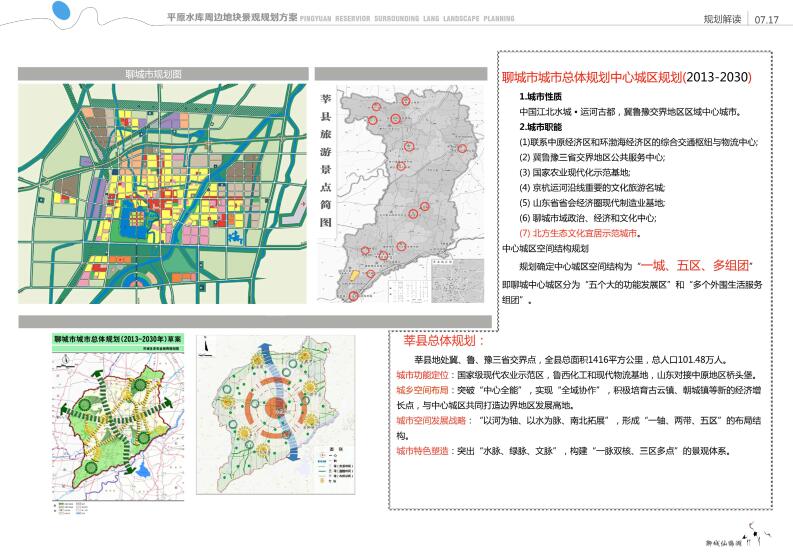Viewport: 793px width, 559px height.
Task: Click the red label 城乡空间布局
Action: pyautogui.click(x=423, y=390)
